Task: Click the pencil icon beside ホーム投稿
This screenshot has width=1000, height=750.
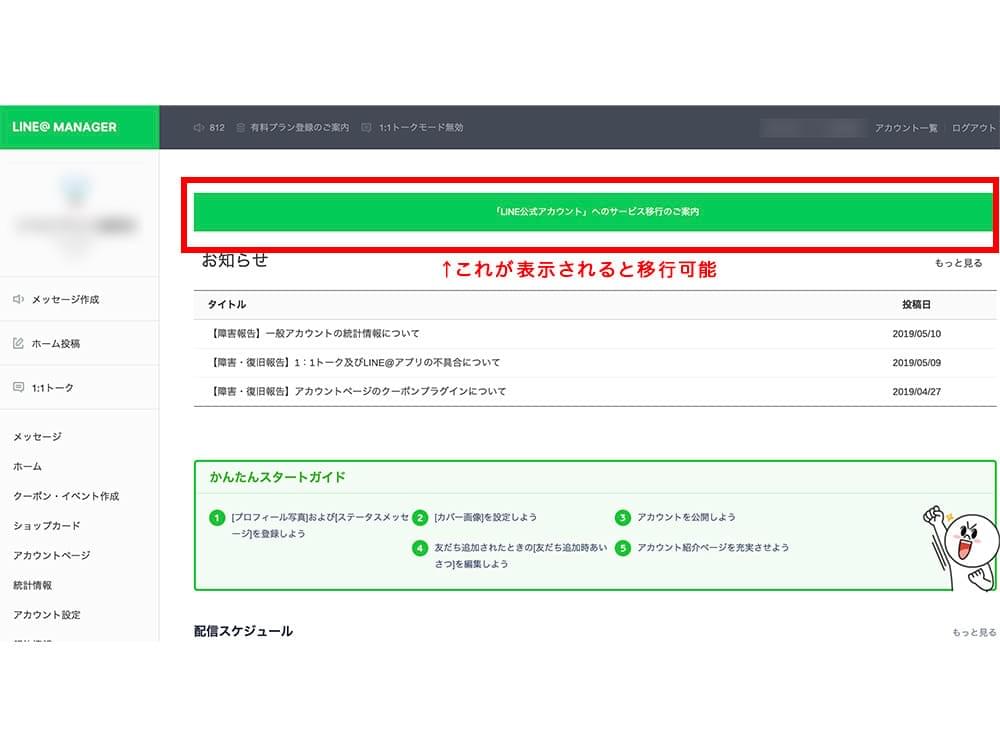Action: tap(18, 343)
